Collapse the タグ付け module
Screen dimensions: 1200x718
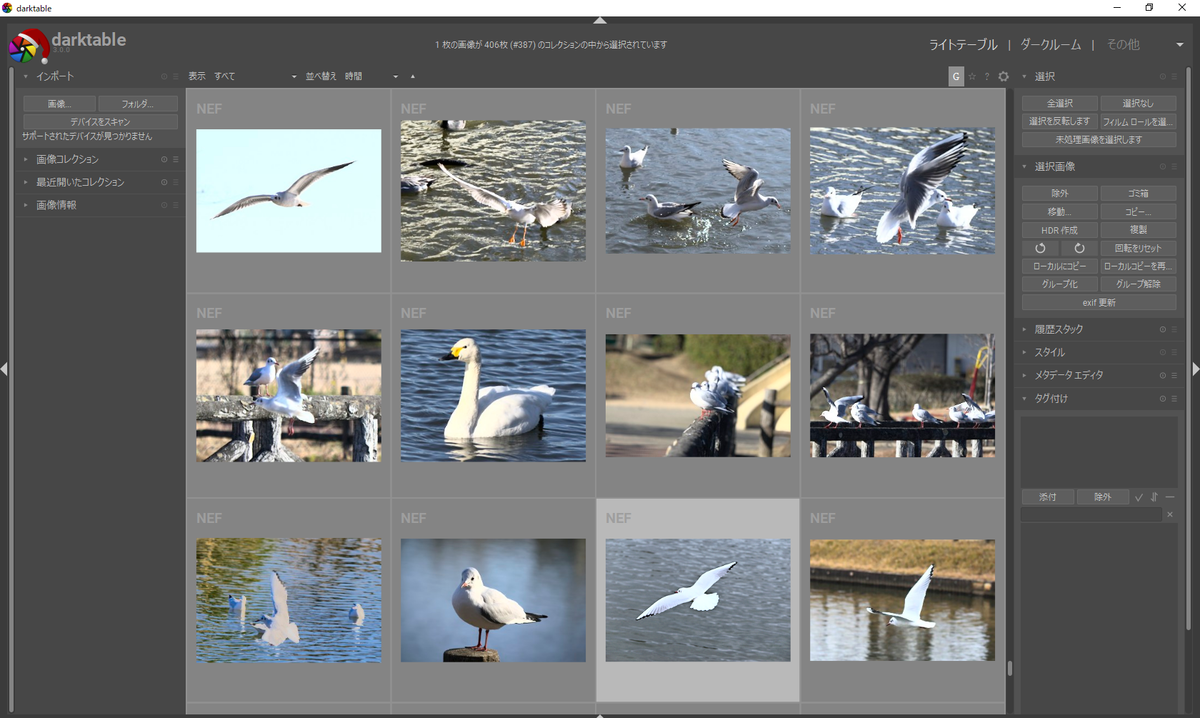(x=1025, y=398)
